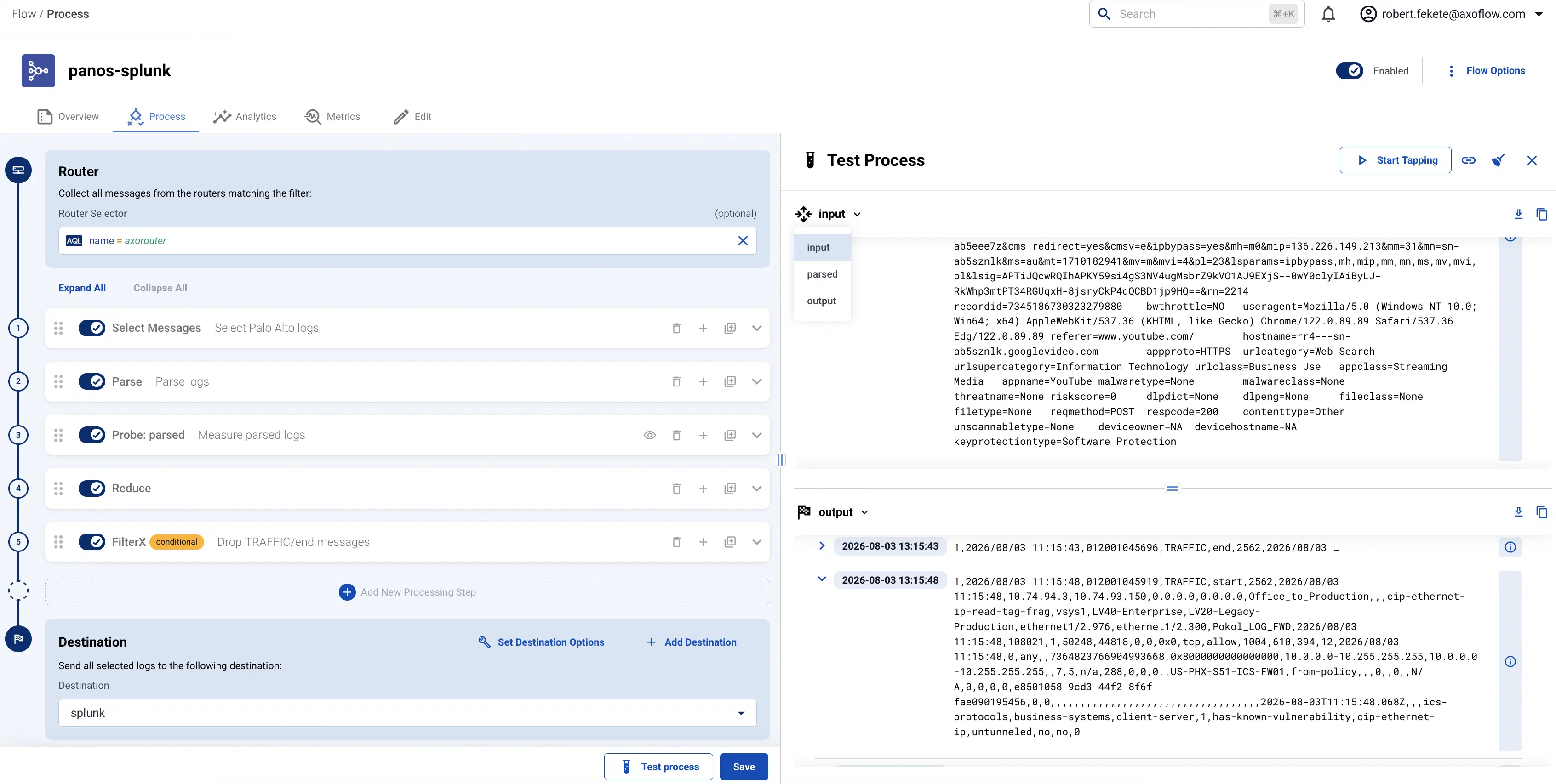Image resolution: width=1556 pixels, height=784 pixels.
Task: Delete the FilterX step
Action: click(x=676, y=542)
